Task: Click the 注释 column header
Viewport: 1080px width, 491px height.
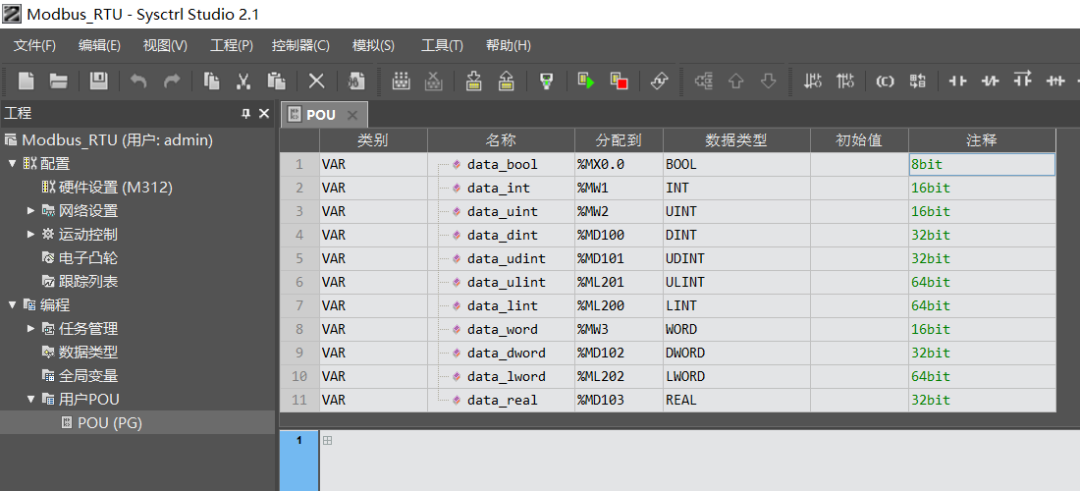Action: 982,140
